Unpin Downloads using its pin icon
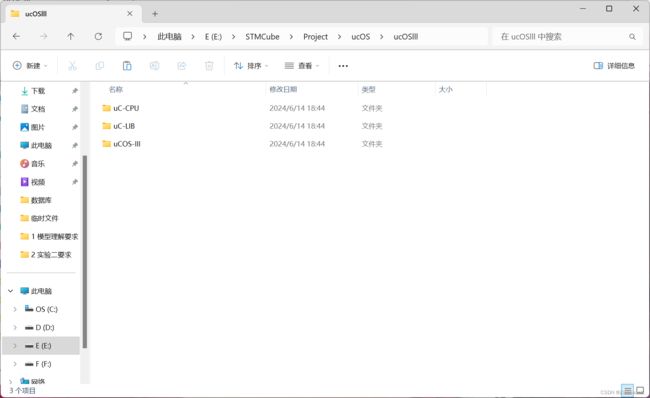 (75, 91)
